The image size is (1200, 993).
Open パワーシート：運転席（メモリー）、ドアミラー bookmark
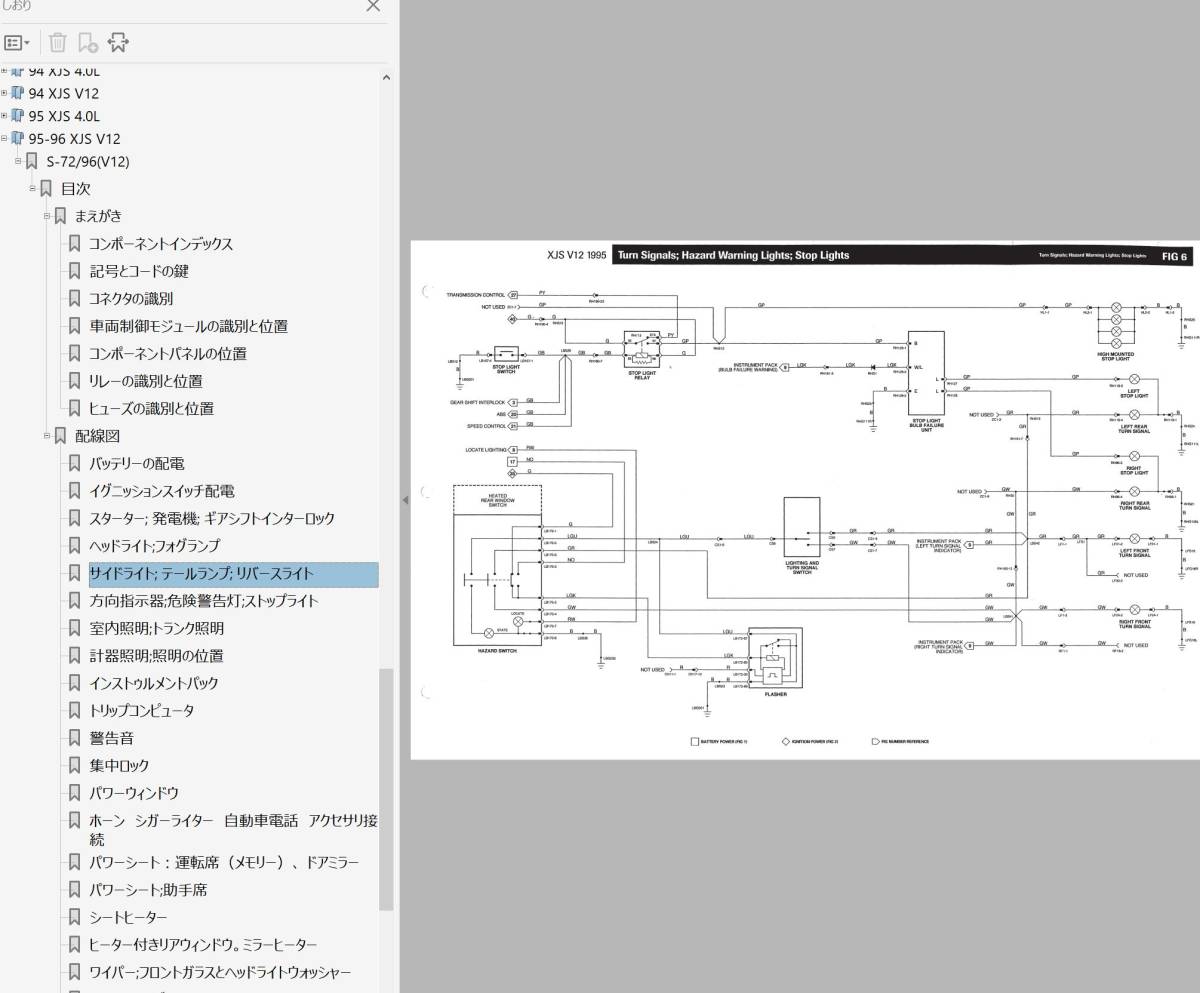click(x=224, y=862)
